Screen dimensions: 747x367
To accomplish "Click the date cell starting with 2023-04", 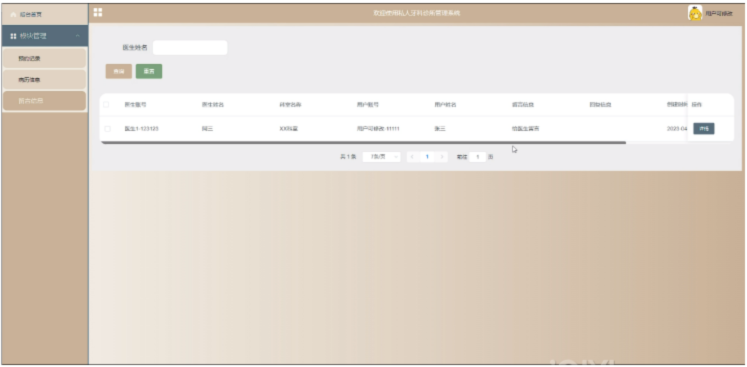I will (677, 129).
